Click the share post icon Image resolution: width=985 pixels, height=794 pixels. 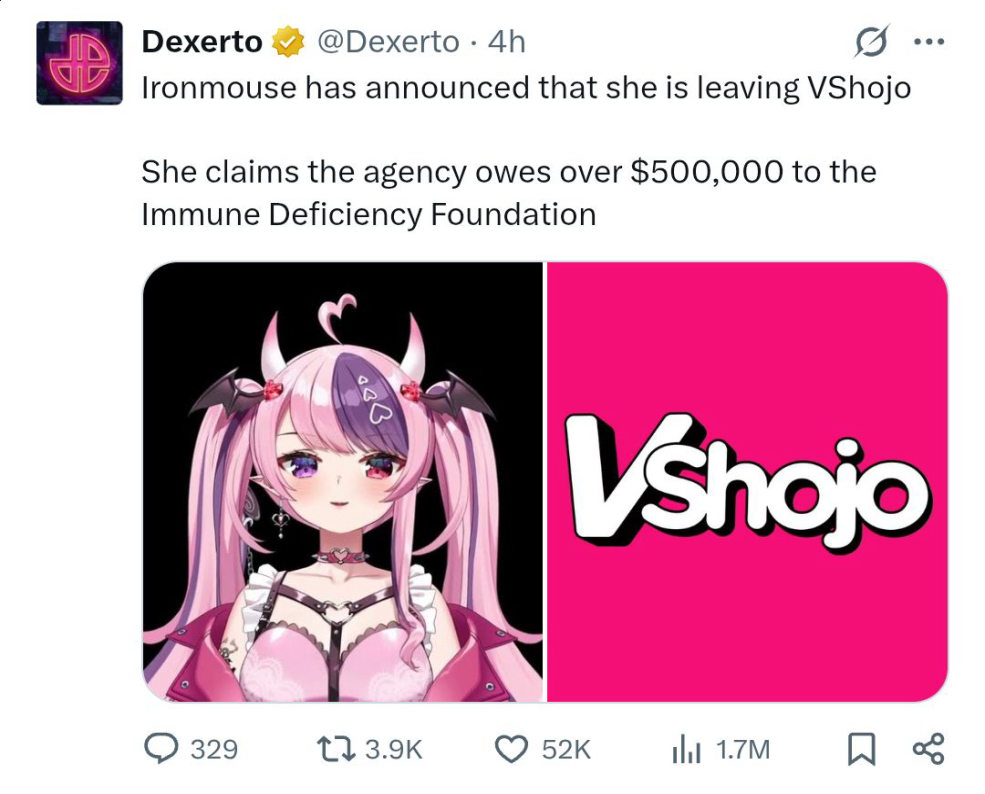pyautogui.click(x=928, y=749)
